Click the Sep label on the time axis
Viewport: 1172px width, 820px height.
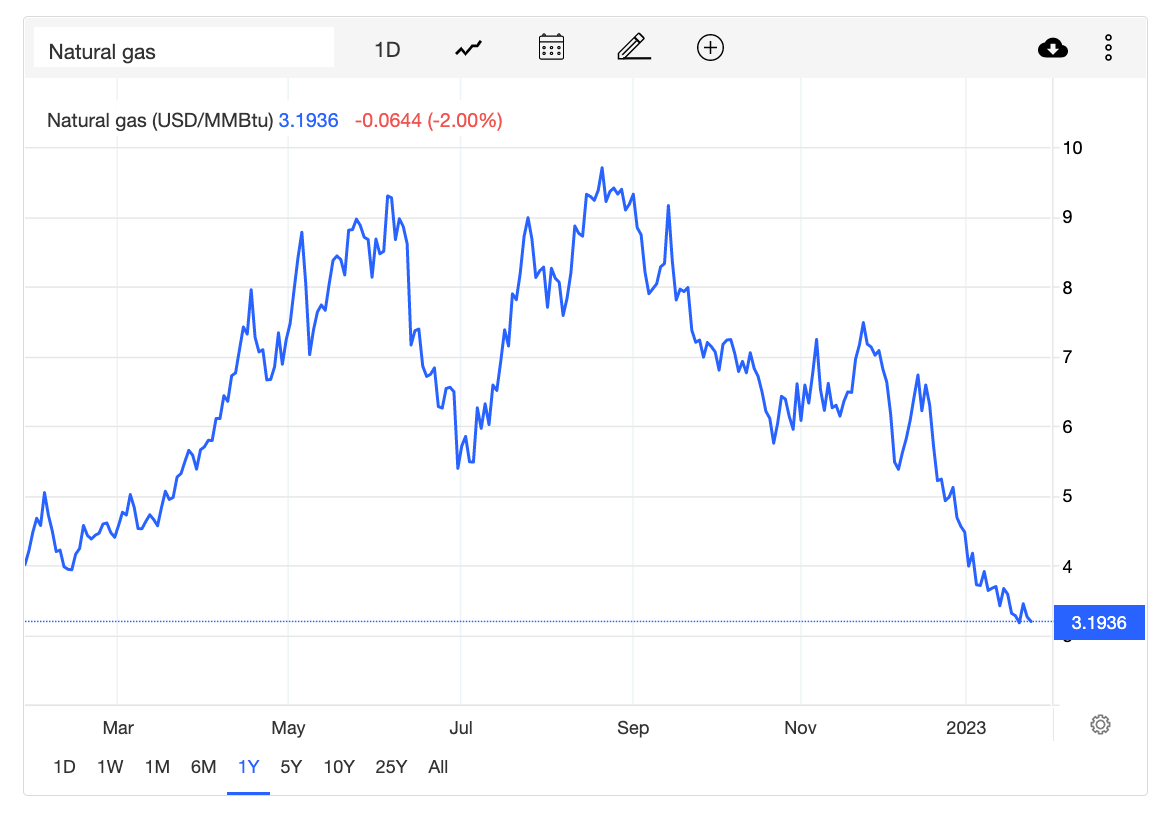pyautogui.click(x=633, y=728)
